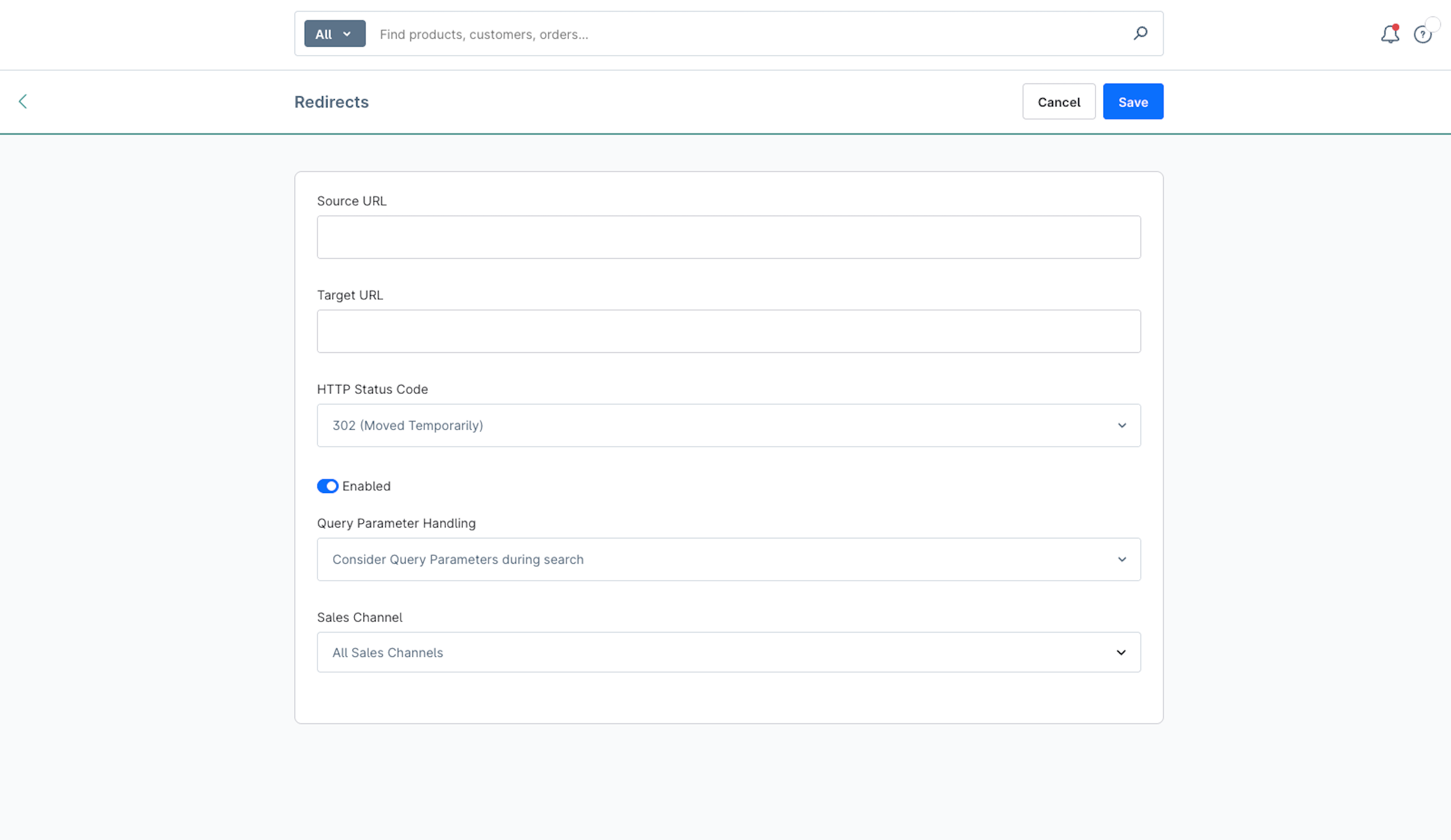Cancel the redirect editing
Viewport: 1451px width, 840px height.
coord(1059,102)
